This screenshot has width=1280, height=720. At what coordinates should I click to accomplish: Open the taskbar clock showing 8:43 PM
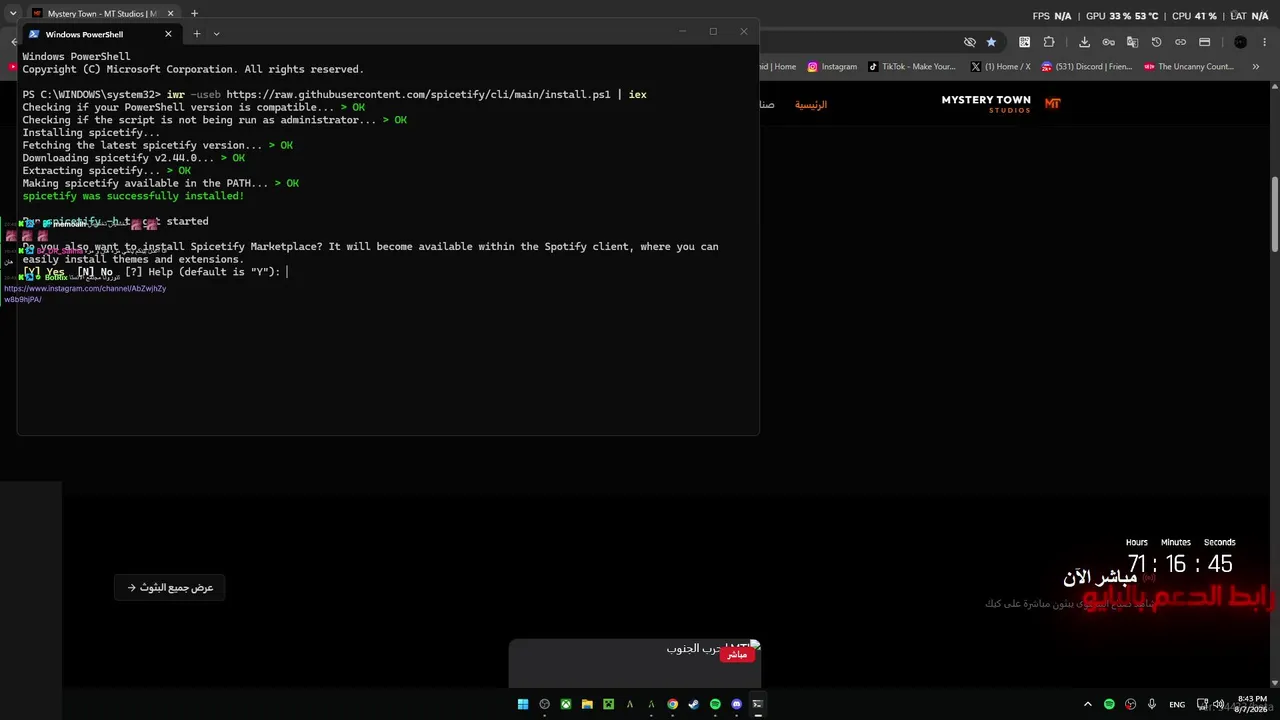(1251, 704)
